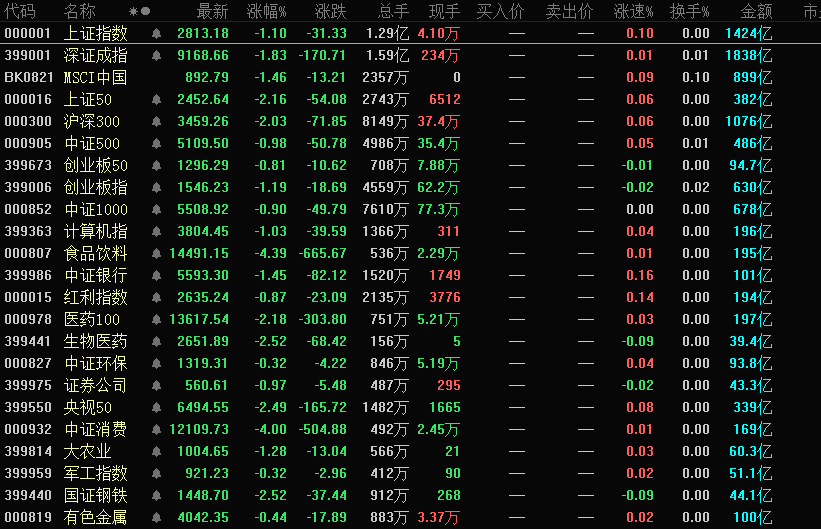The image size is (821, 529).
Task: Select the 上证指数 index name
Action: pyautogui.click(x=95, y=34)
